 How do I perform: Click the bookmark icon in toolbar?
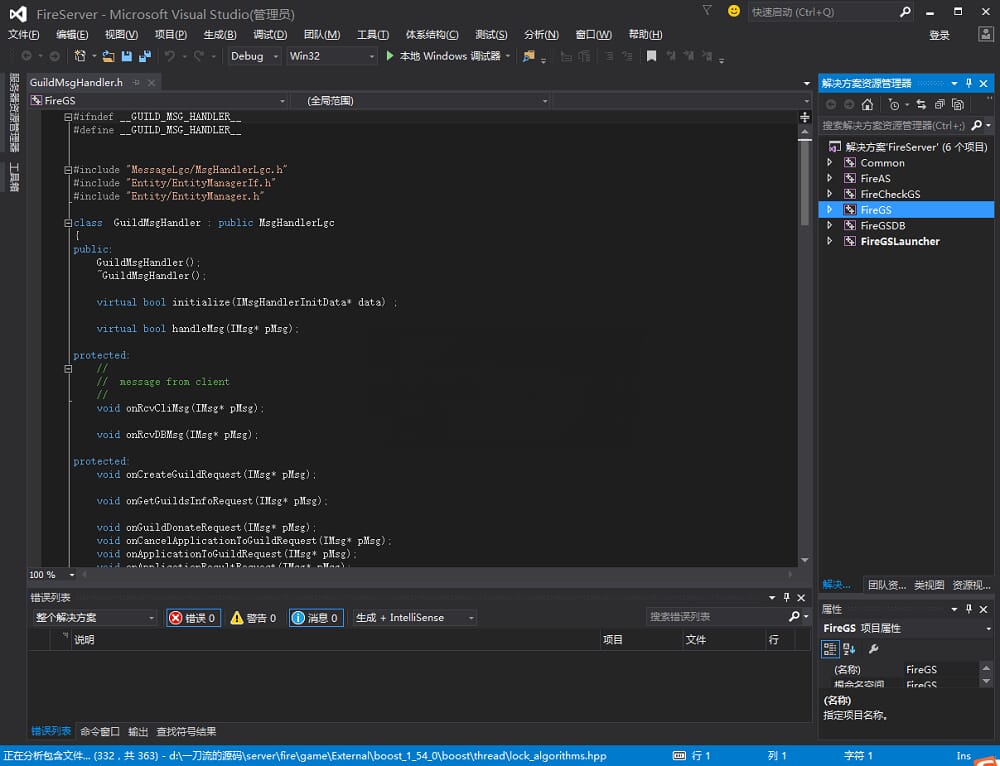[x=651, y=56]
